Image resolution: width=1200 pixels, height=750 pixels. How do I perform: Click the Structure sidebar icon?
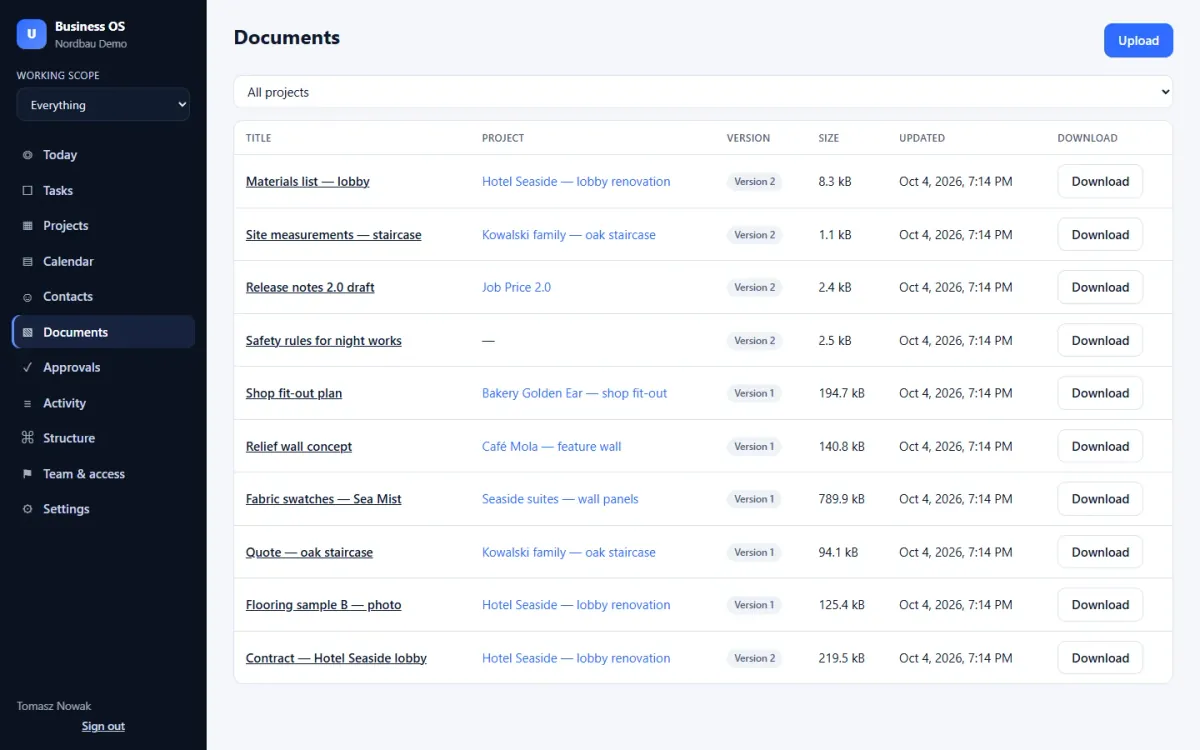pyautogui.click(x=27, y=438)
